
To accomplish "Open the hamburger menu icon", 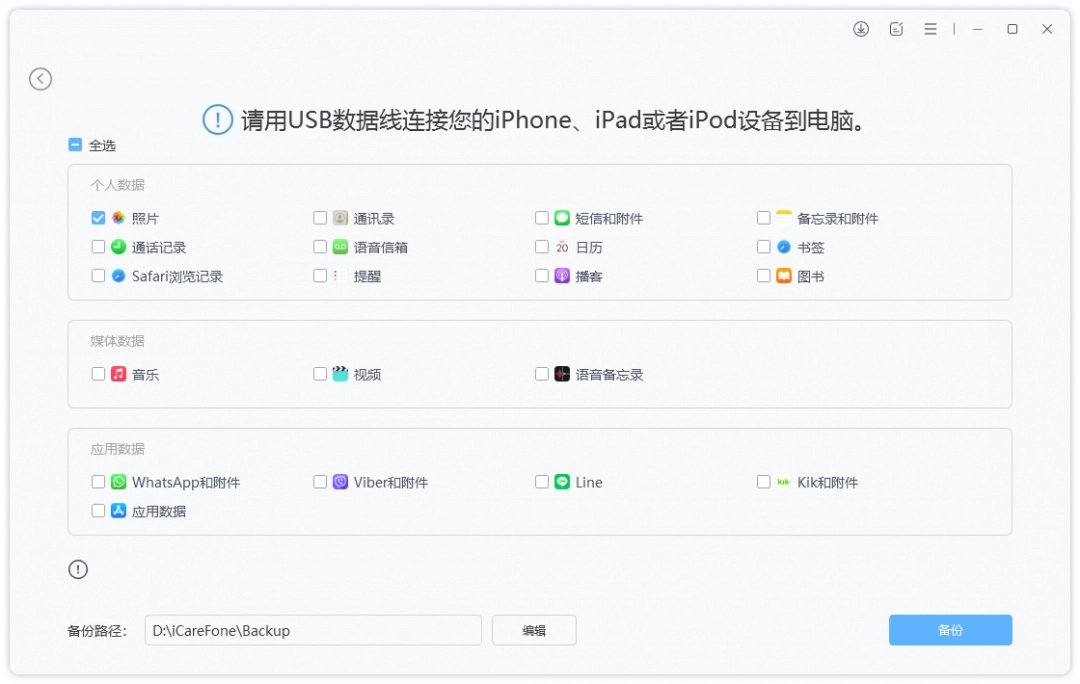I will (929, 28).
